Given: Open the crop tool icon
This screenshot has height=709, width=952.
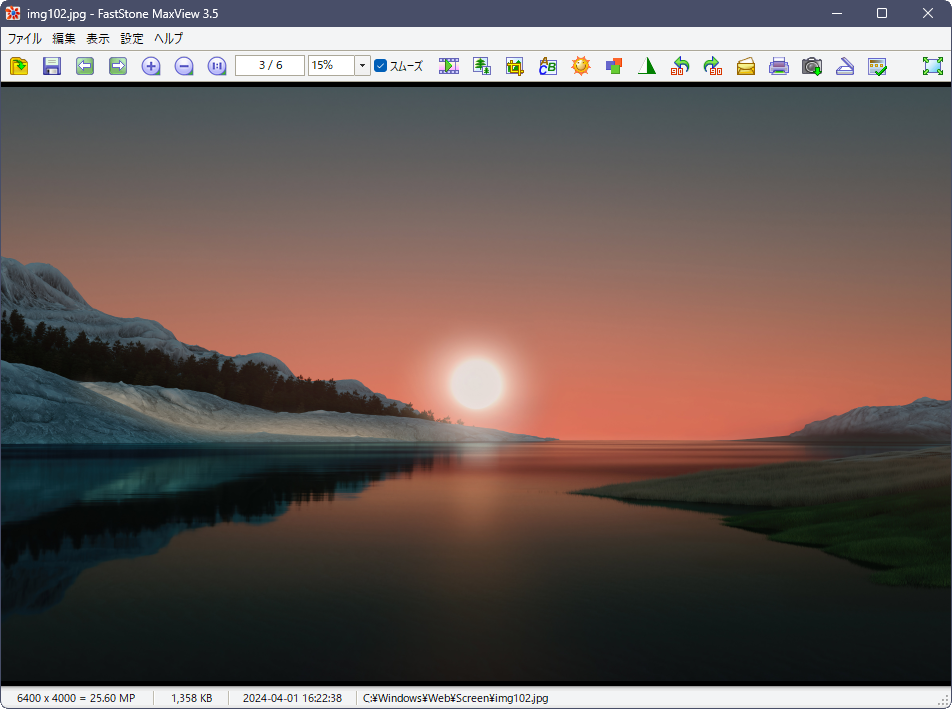Looking at the screenshot, I should click(515, 66).
